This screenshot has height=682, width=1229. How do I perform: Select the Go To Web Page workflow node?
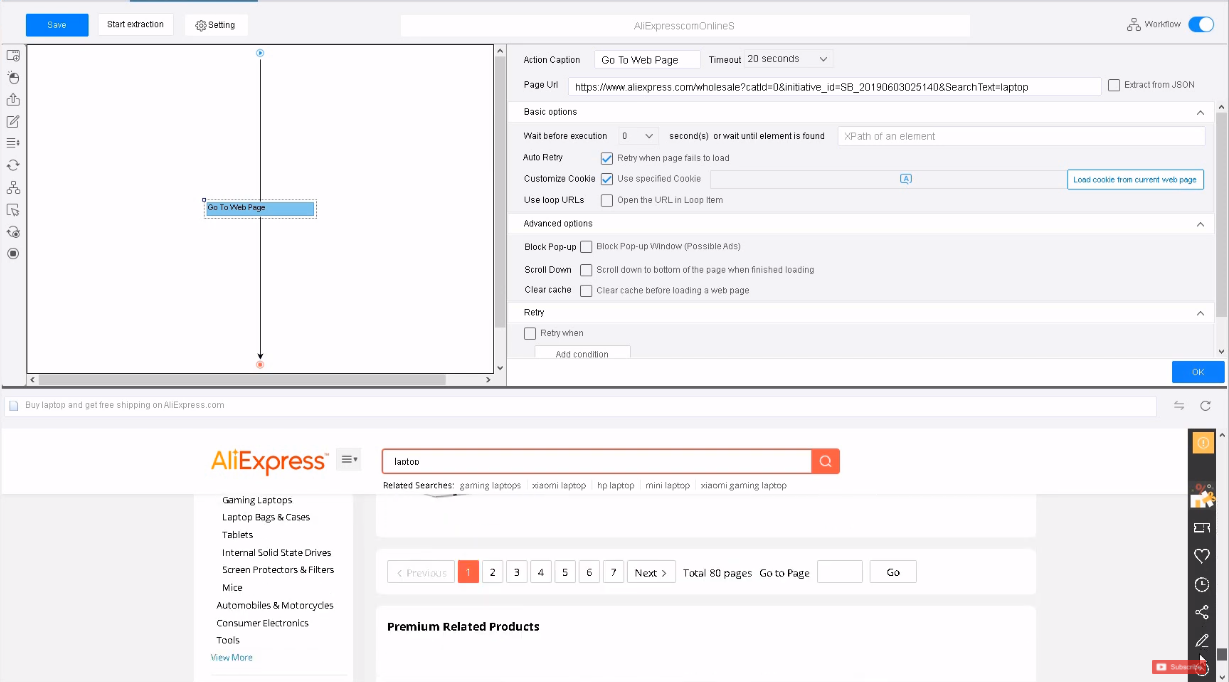[x=260, y=208]
